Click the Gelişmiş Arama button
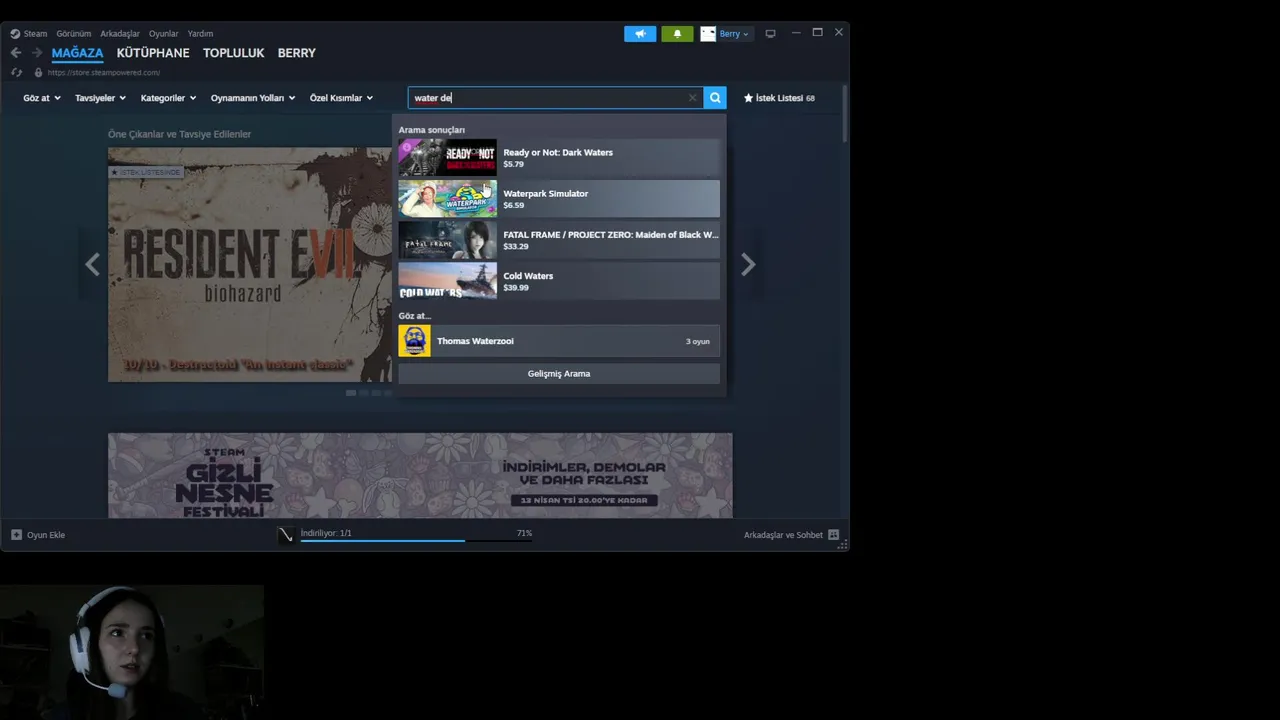 tap(559, 373)
